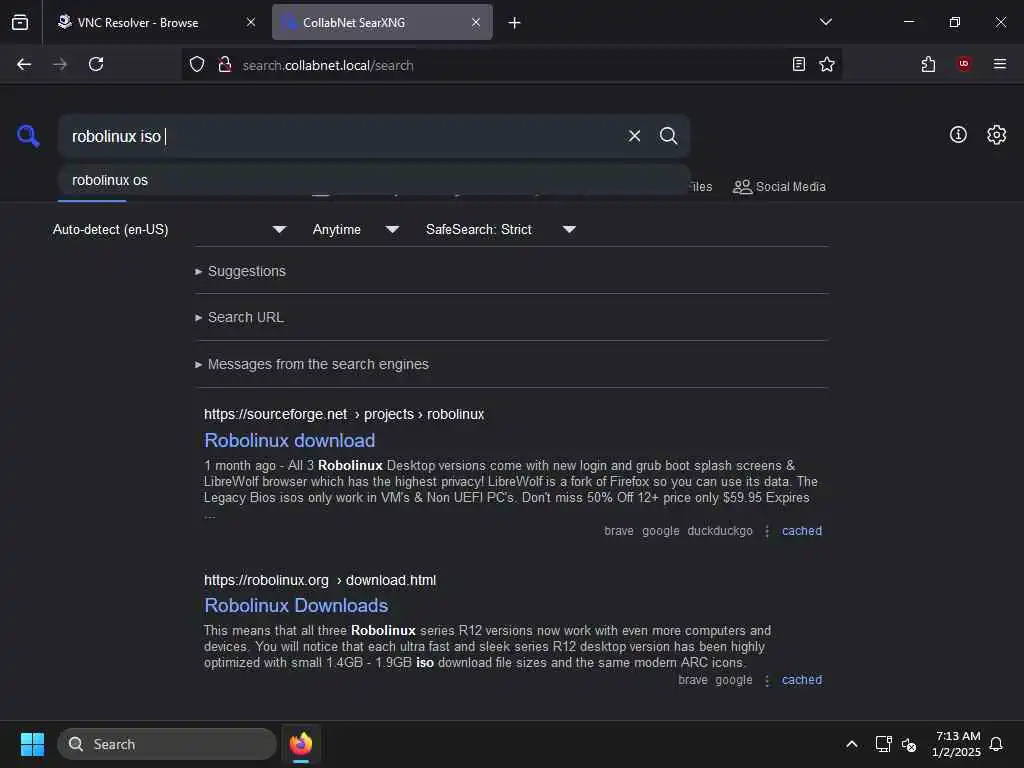Image resolution: width=1024 pixels, height=768 pixels.
Task: Click the insecure connection padlock icon
Action: click(225, 64)
